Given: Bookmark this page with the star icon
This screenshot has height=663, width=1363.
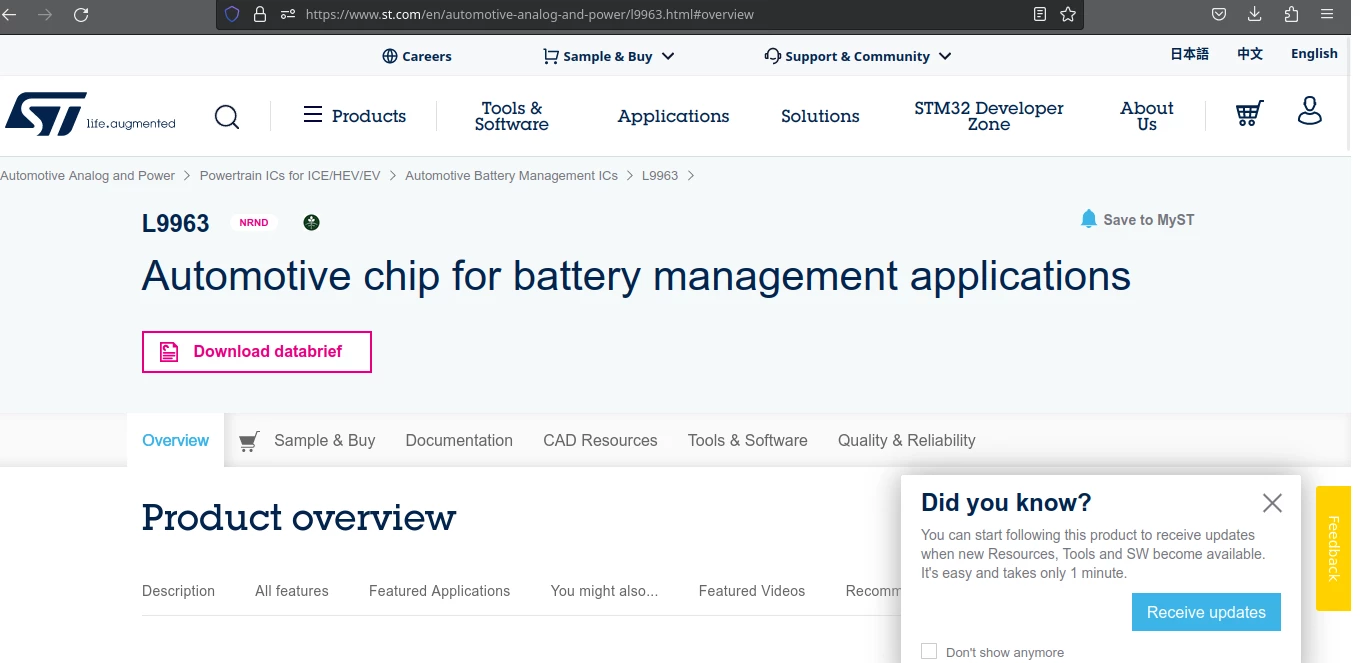Looking at the screenshot, I should pos(1068,15).
